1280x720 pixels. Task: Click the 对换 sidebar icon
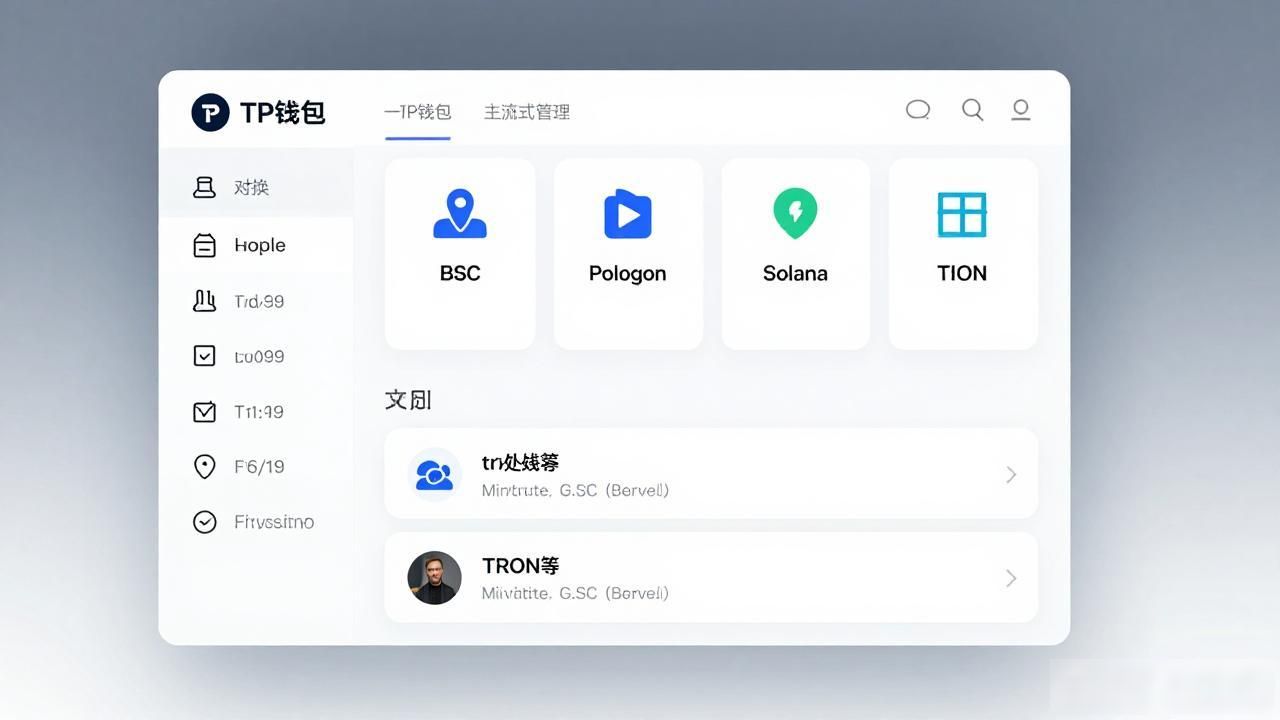(x=204, y=187)
